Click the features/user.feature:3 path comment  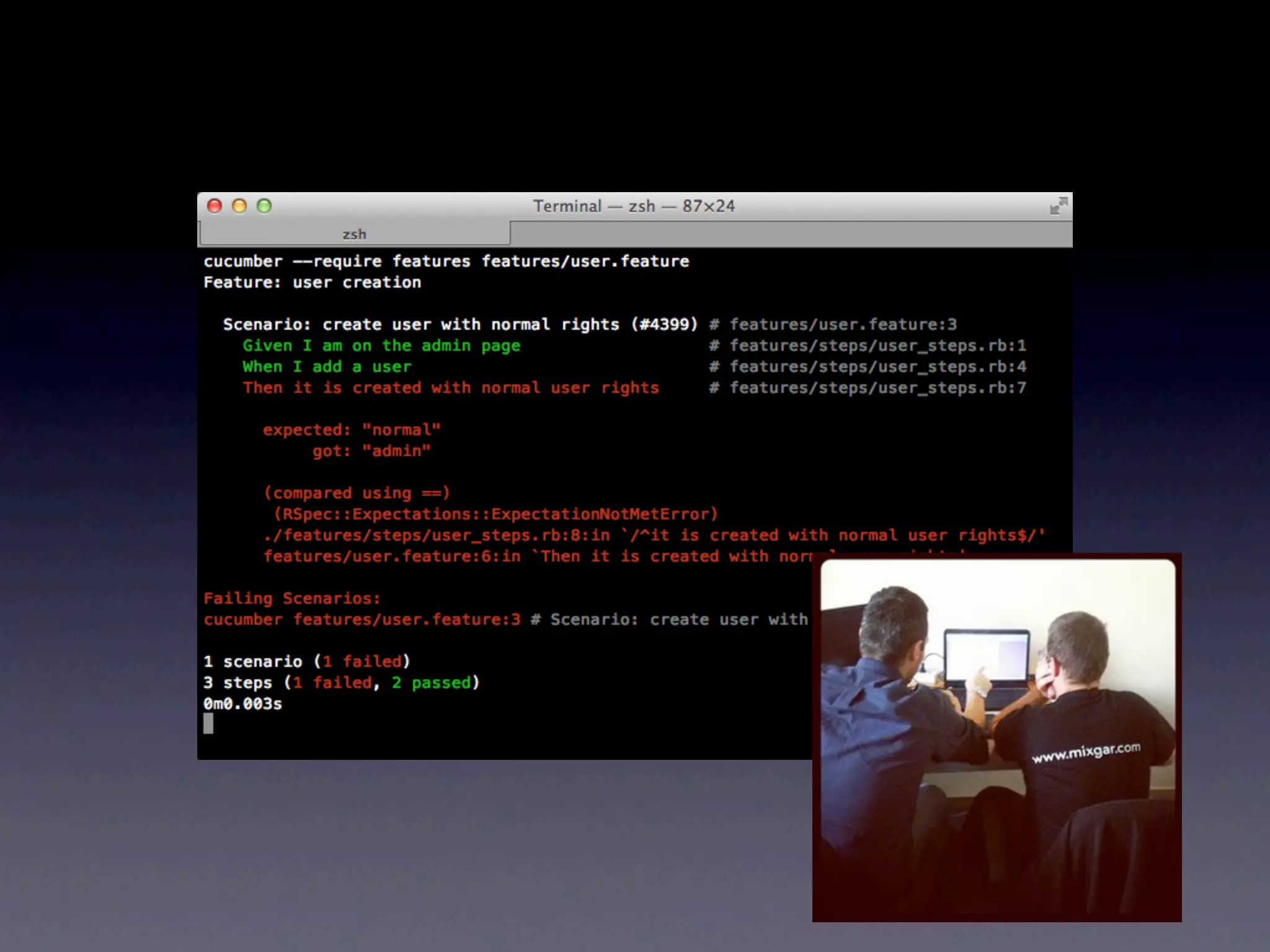click(842, 325)
